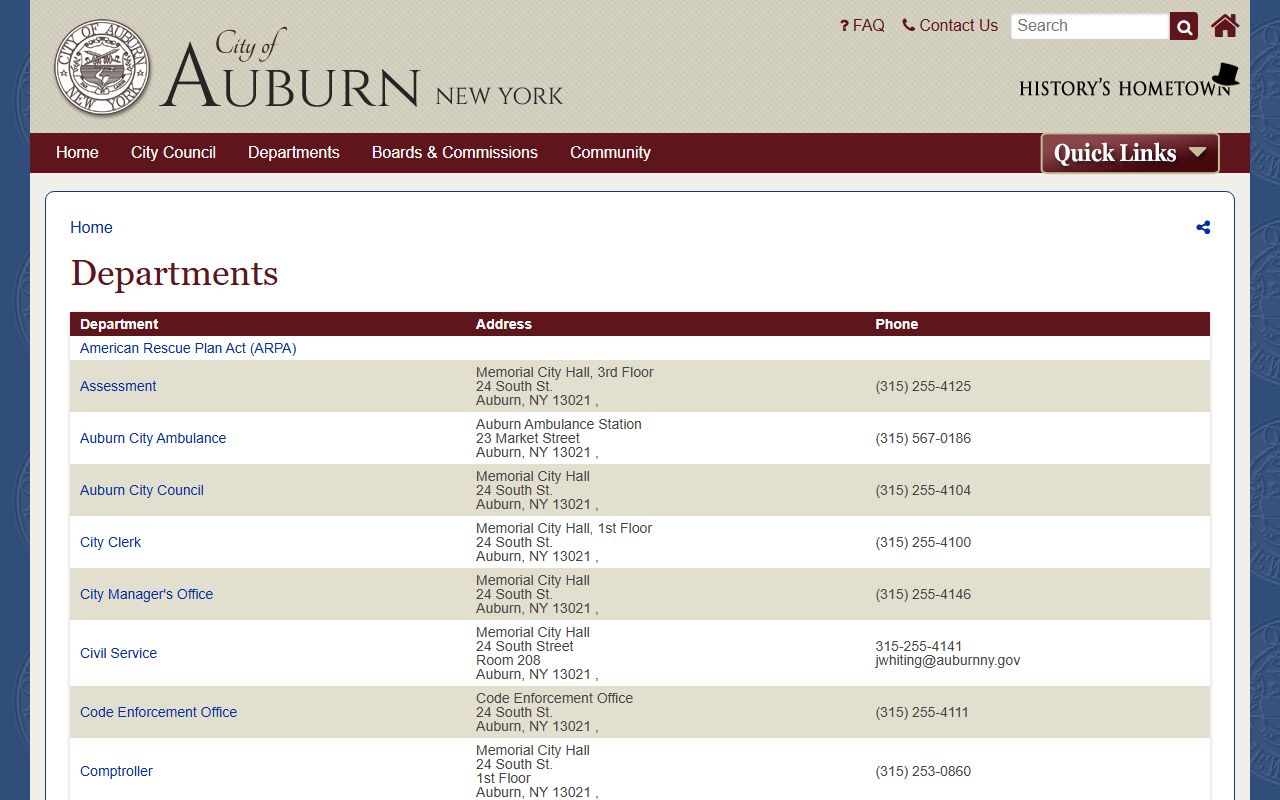Click the History's Hometown logo
Screen dimensions: 1280x800
coord(1129,81)
